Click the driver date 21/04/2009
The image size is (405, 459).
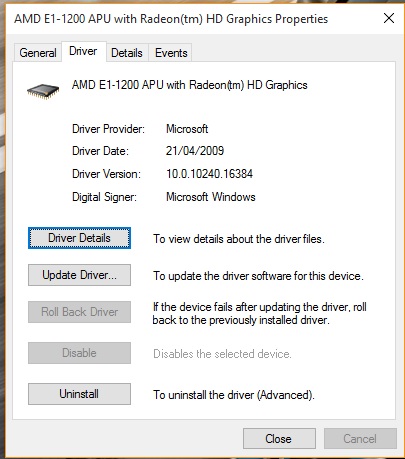[x=195, y=151]
